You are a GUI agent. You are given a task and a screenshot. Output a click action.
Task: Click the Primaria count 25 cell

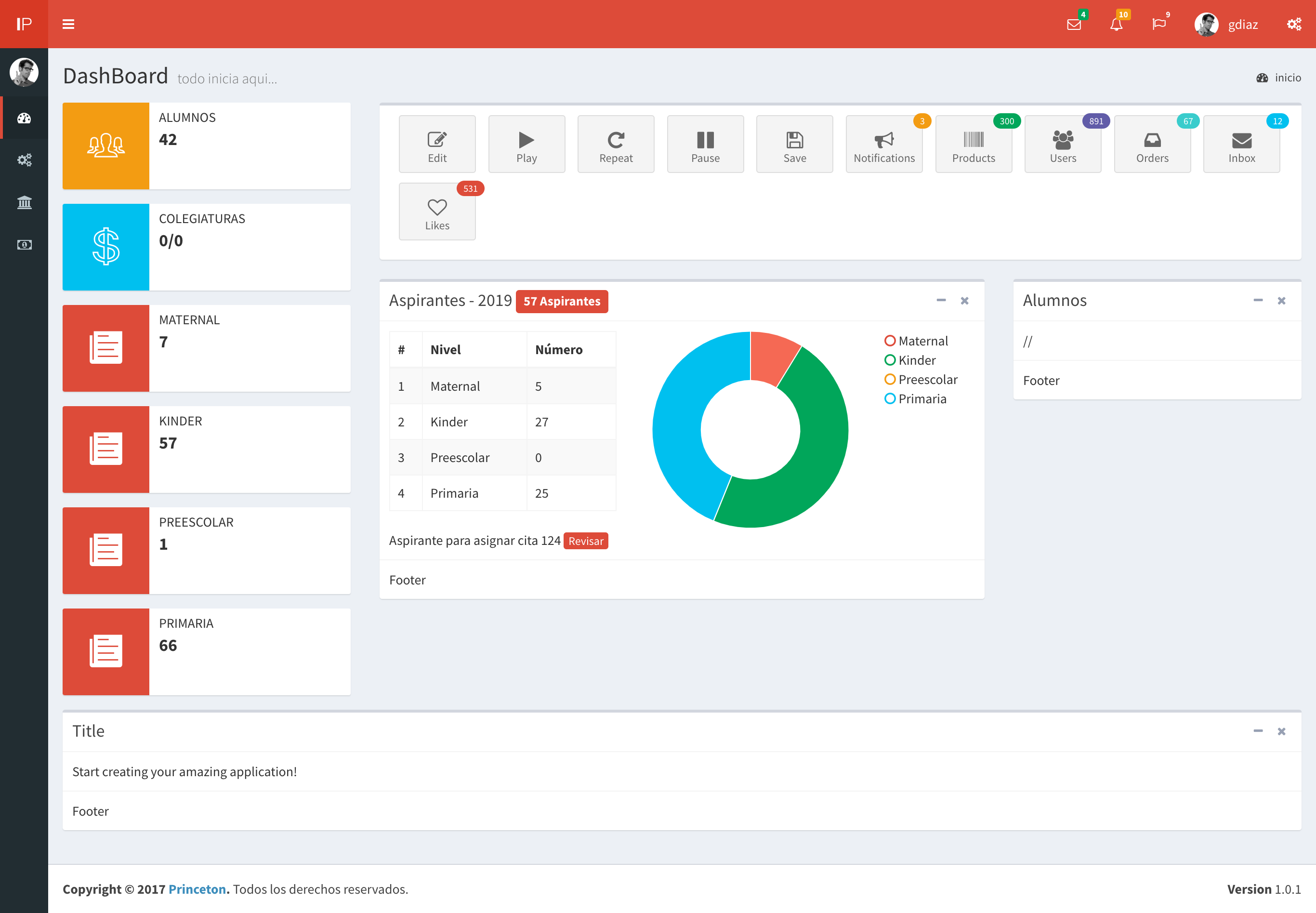[x=571, y=493]
